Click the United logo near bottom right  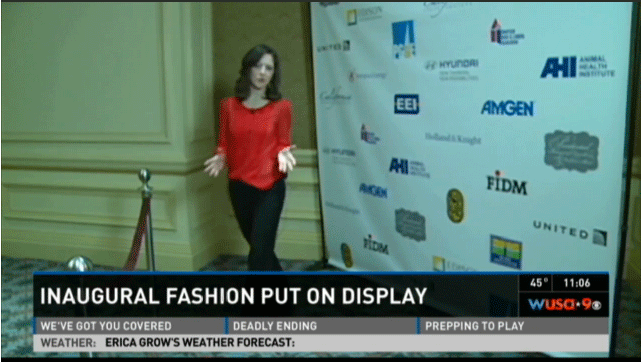[x=570, y=233]
